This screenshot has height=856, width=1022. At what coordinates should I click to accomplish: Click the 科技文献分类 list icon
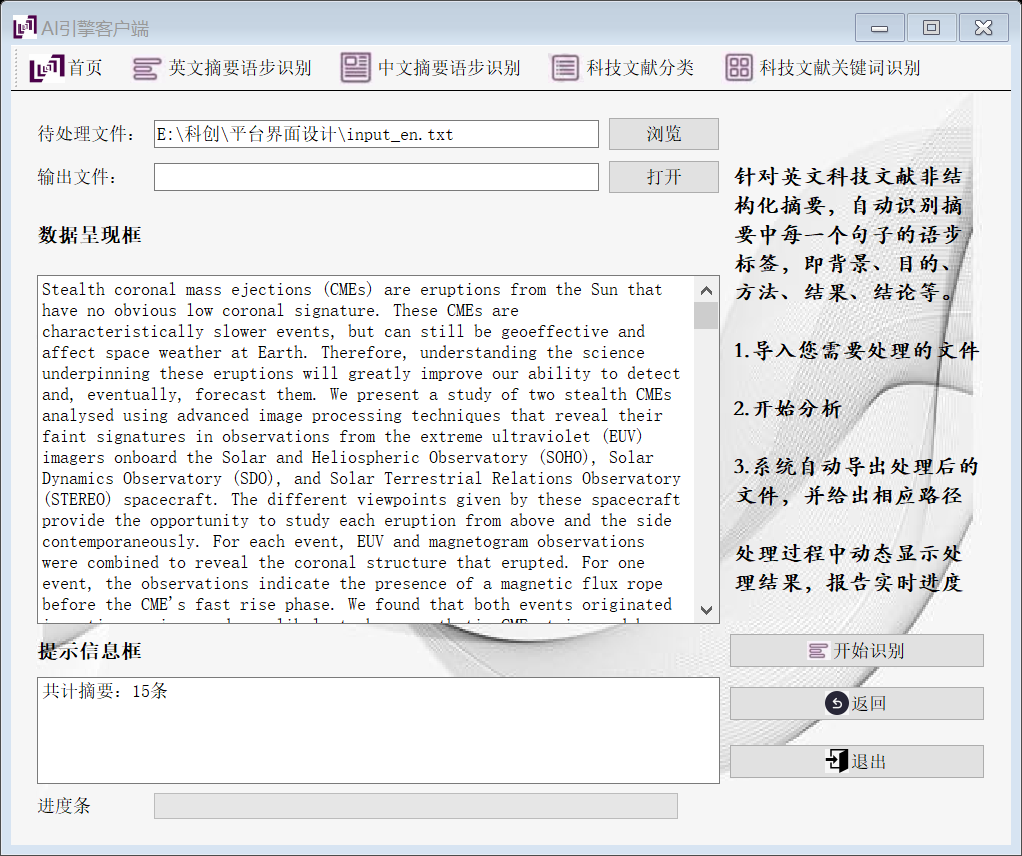tap(565, 68)
